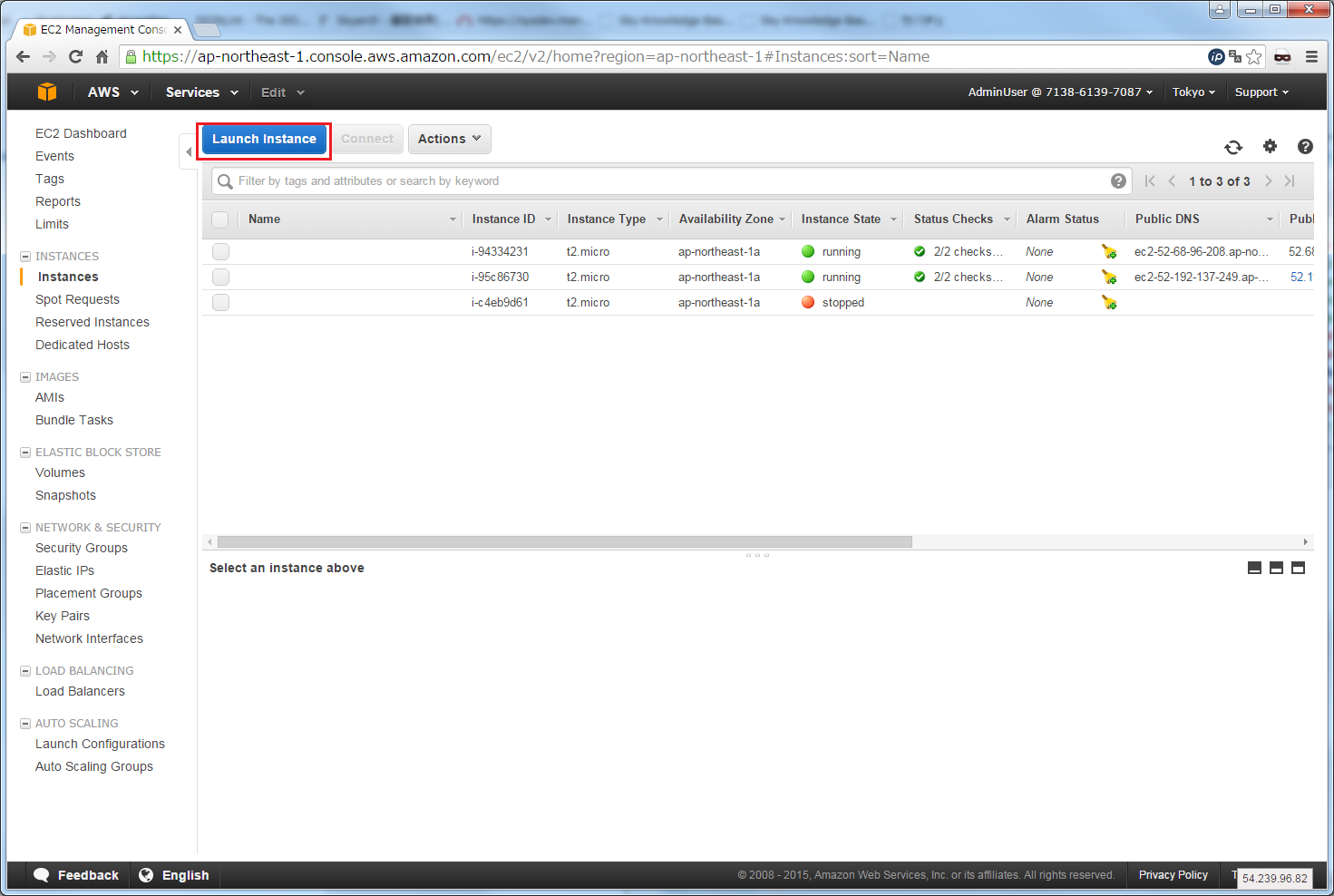This screenshot has height=896, width=1334.
Task: Click the stopped state of i-c4eb9d61
Action: (x=843, y=302)
